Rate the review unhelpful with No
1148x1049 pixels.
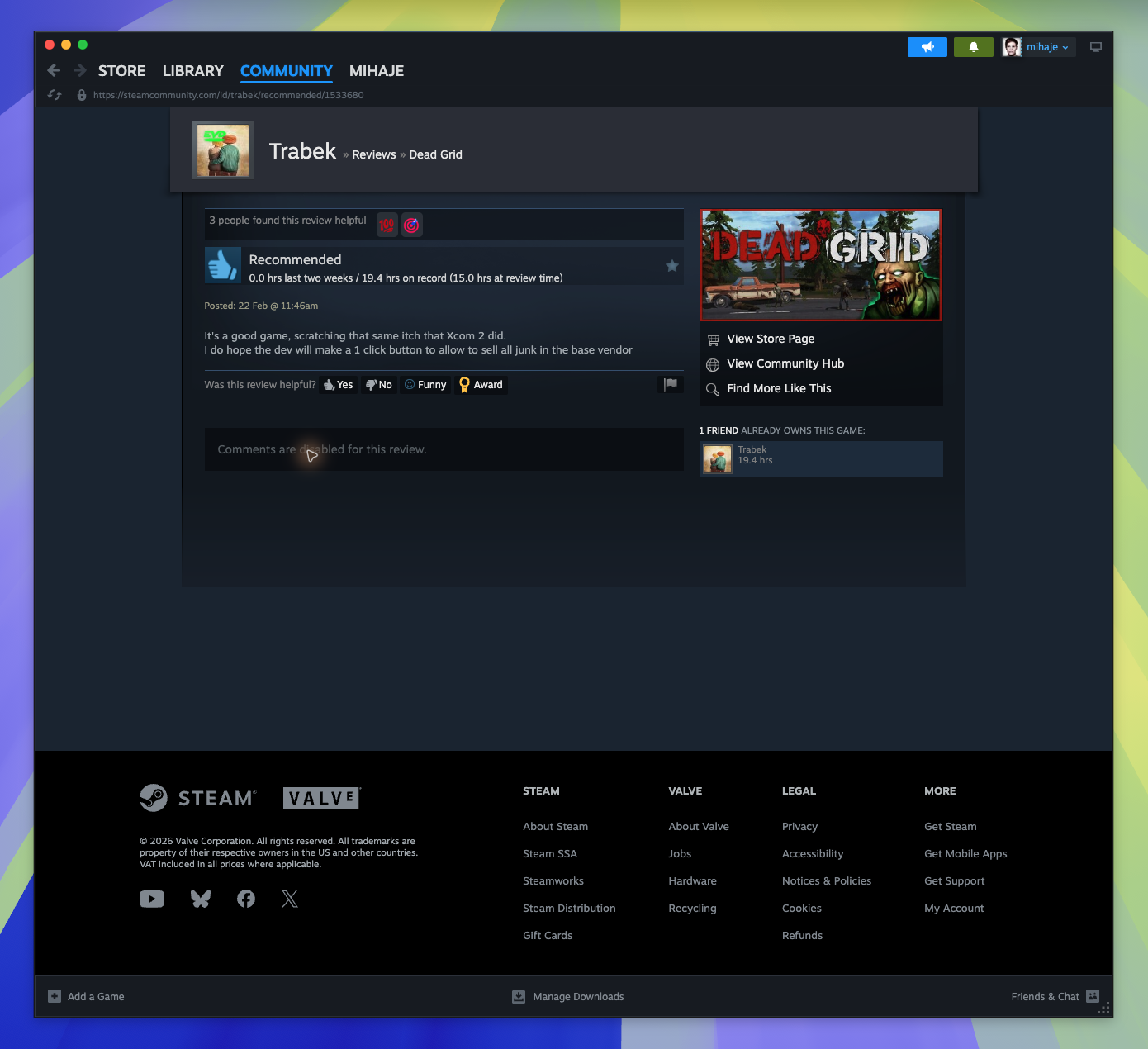point(379,385)
